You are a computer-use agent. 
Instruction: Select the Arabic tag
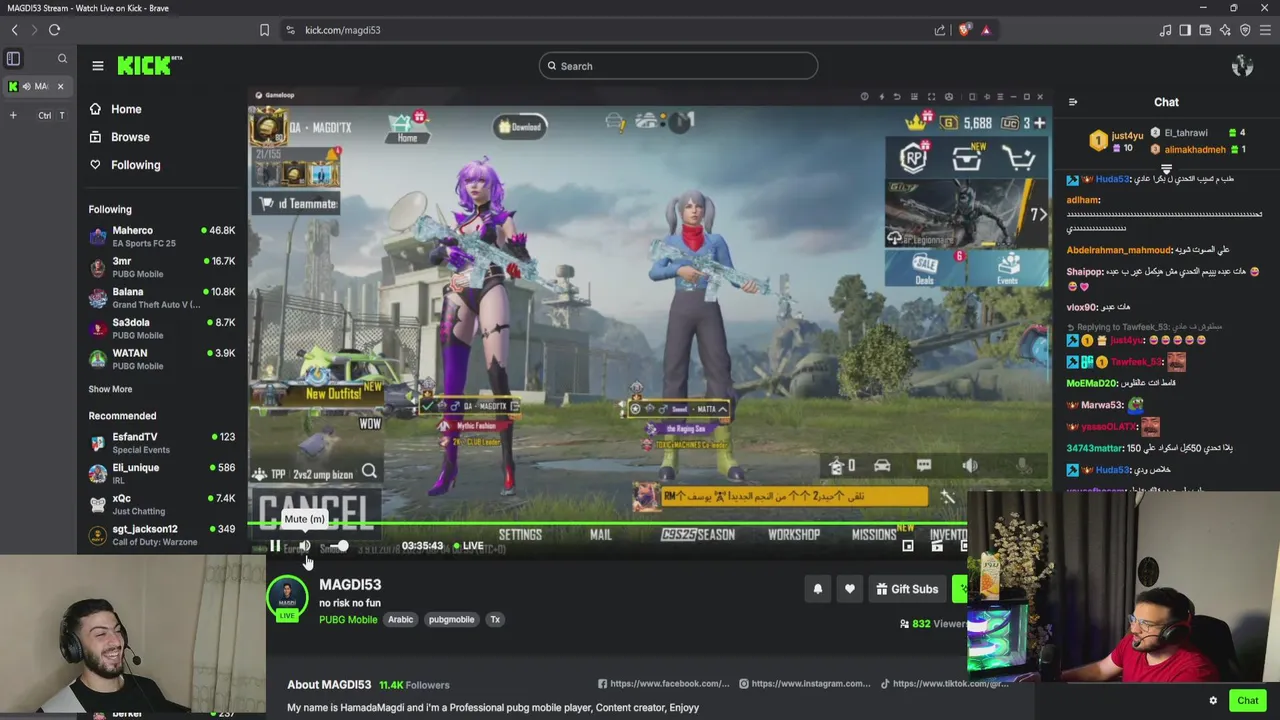click(x=400, y=620)
